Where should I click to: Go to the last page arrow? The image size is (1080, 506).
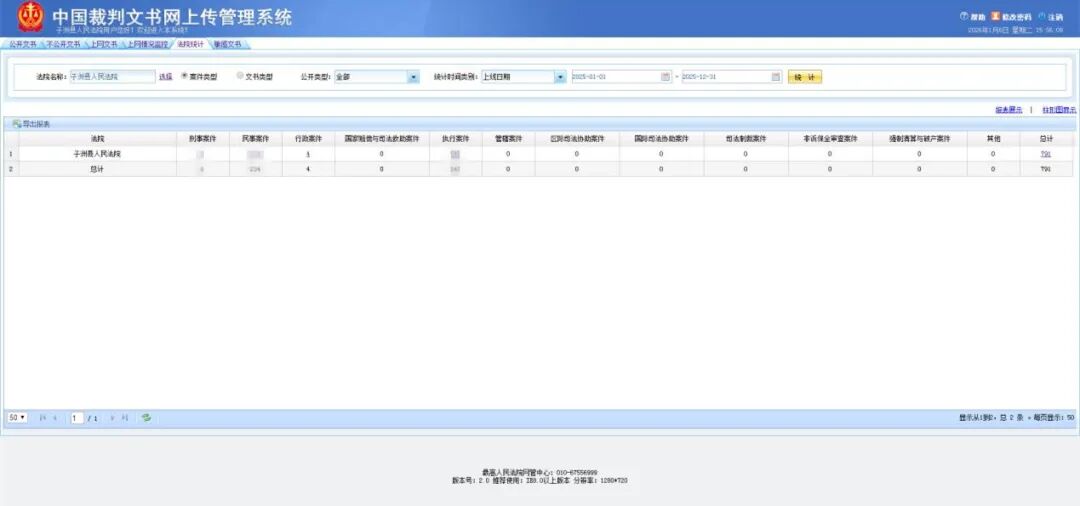pos(125,417)
